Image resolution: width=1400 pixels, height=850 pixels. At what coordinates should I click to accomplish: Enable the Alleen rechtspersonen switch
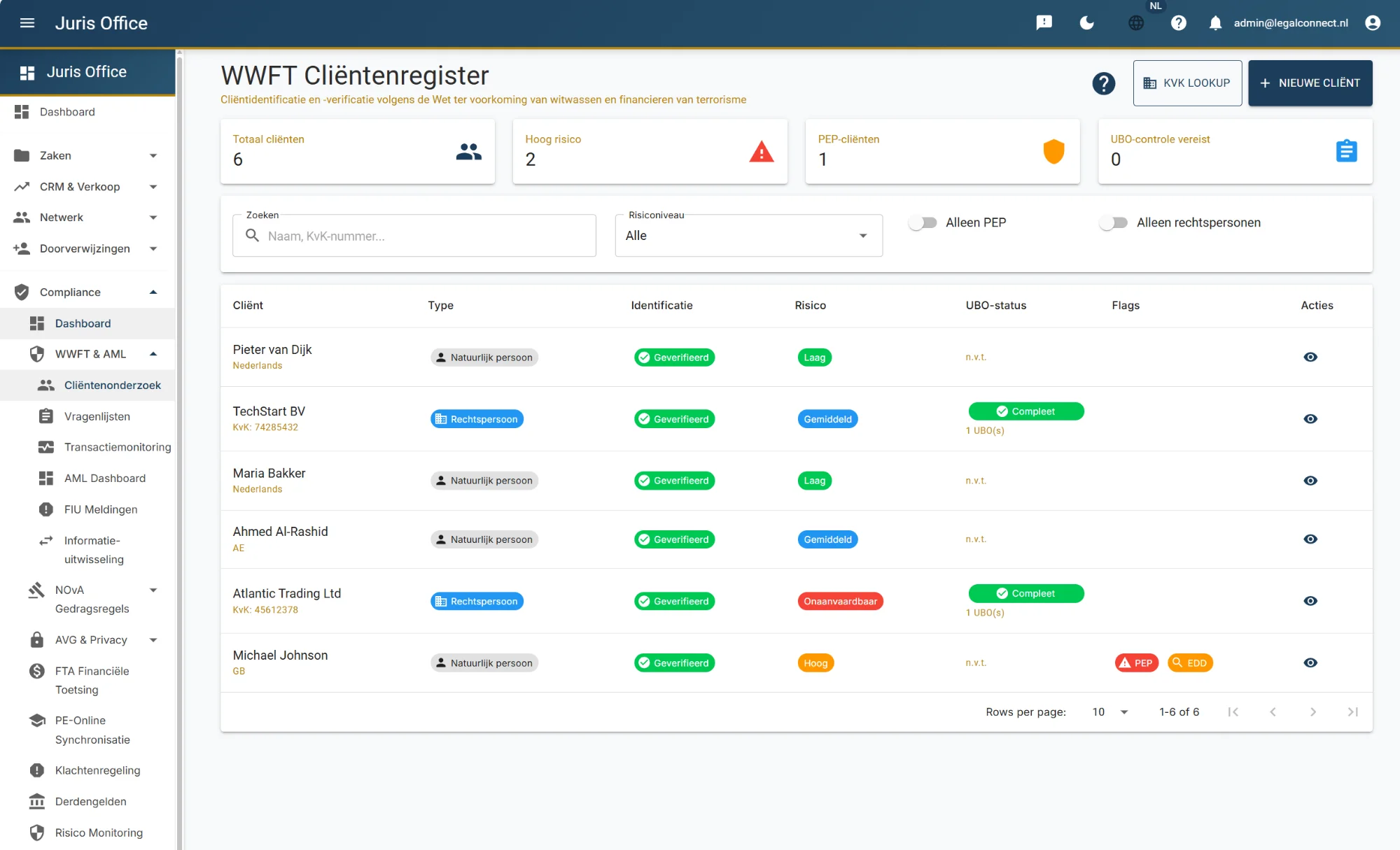1113,222
